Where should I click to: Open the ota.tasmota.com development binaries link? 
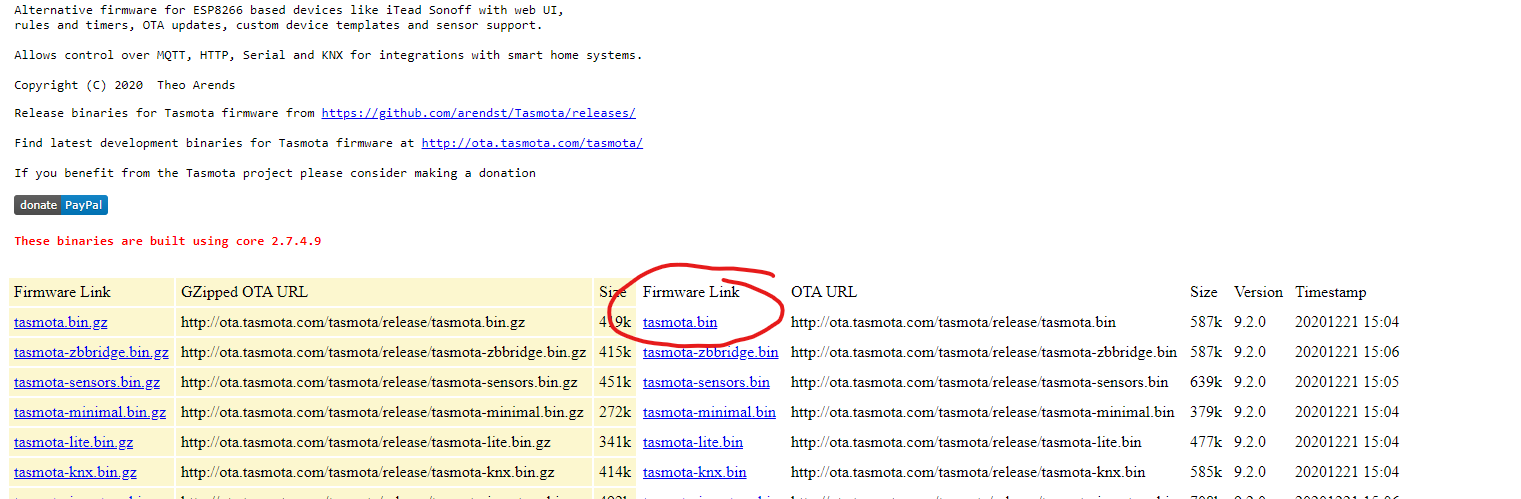pos(532,143)
